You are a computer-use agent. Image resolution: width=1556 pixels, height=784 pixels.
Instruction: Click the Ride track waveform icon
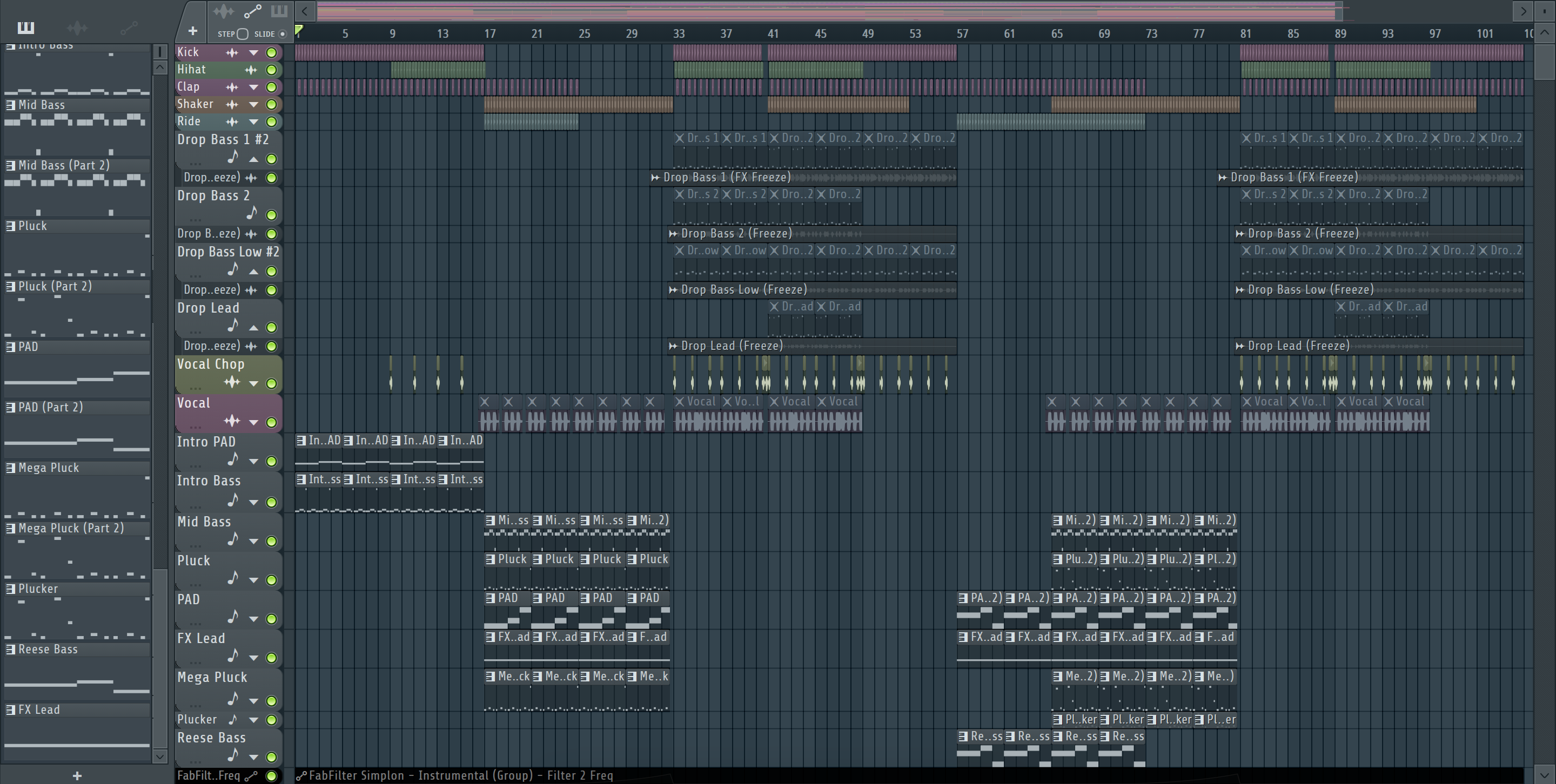[232, 122]
